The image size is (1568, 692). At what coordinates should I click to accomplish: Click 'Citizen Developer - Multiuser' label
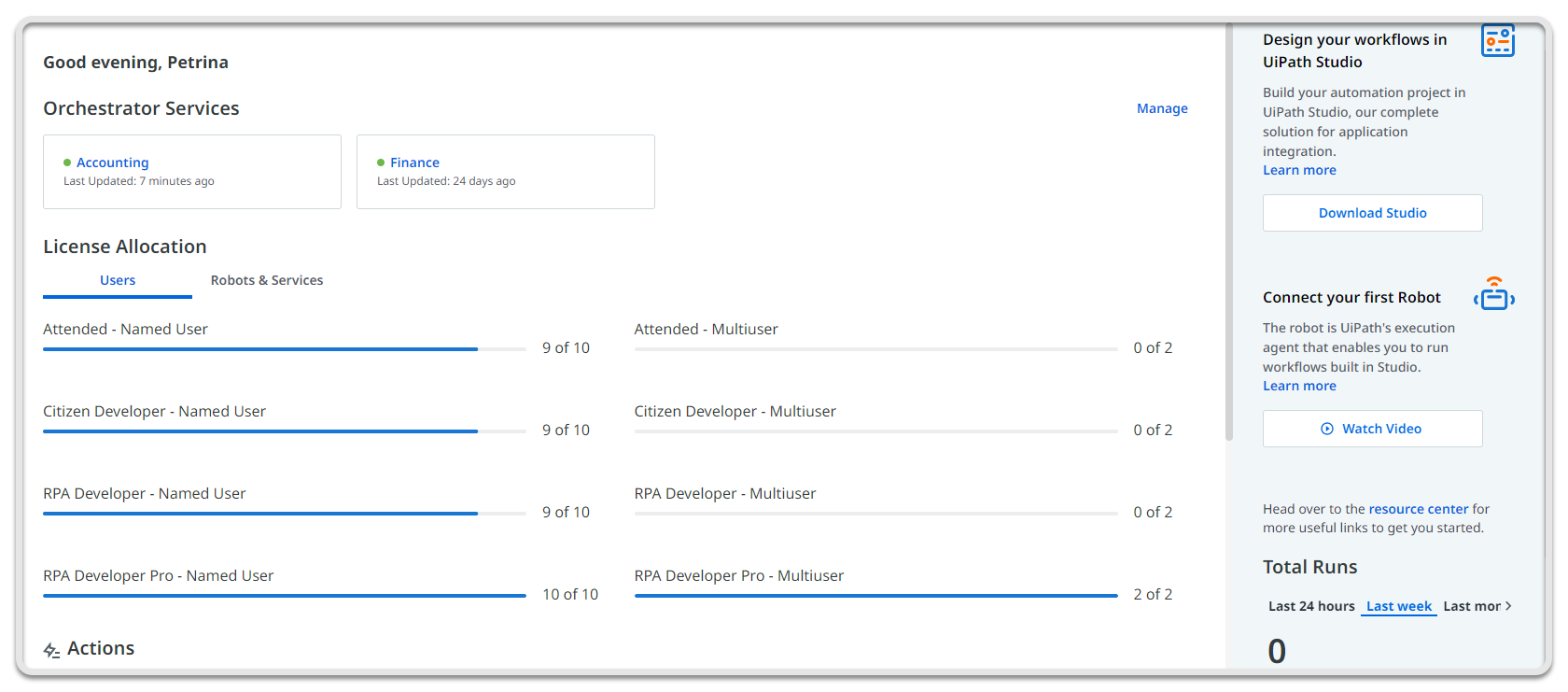coord(735,411)
